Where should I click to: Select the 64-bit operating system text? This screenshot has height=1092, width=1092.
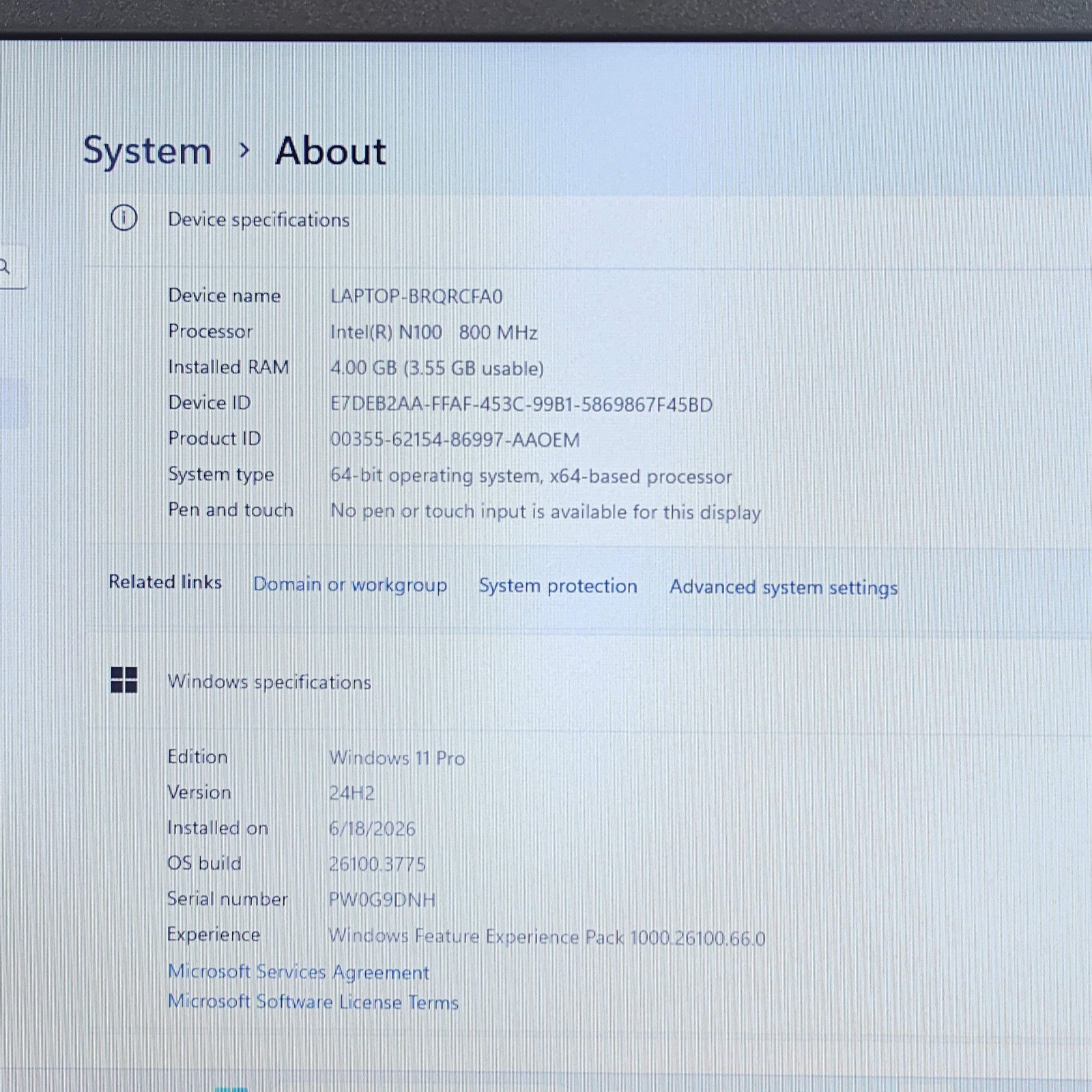point(531,476)
